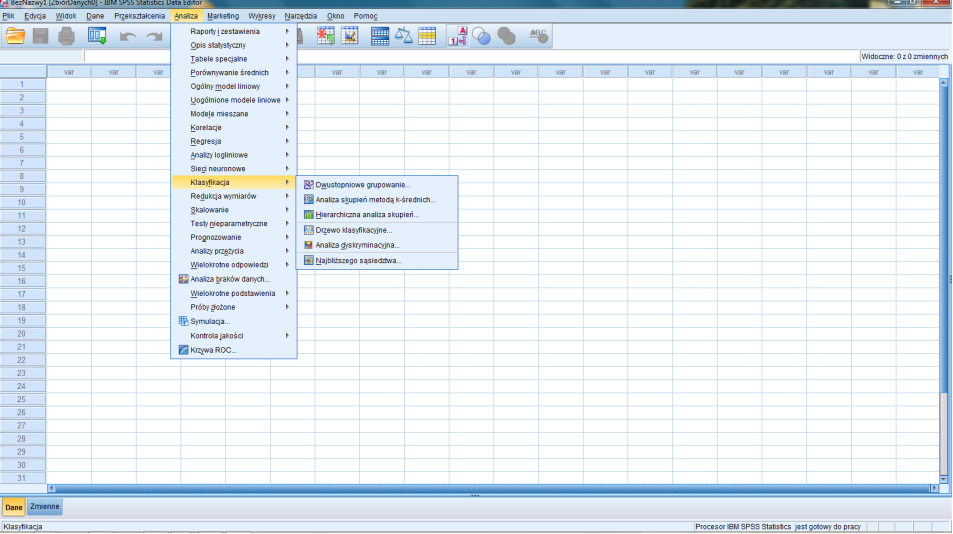The width and height of the screenshot is (953, 534).
Task: Expand the Korelacje submenu
Action: click(234, 128)
